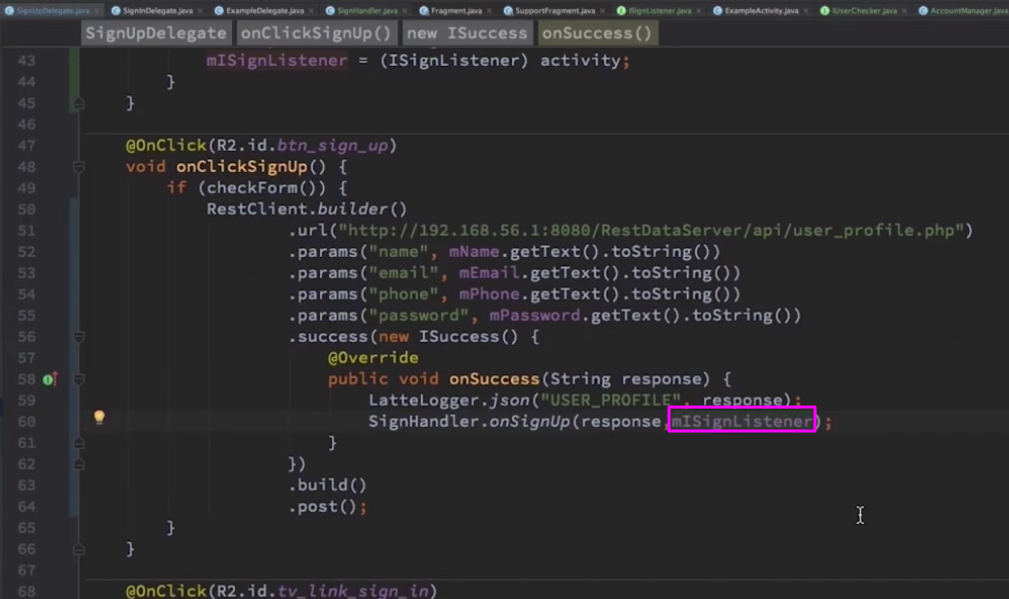Image resolution: width=1009 pixels, height=599 pixels.
Task: Click fold end marker at line 66
Action: coord(79,549)
